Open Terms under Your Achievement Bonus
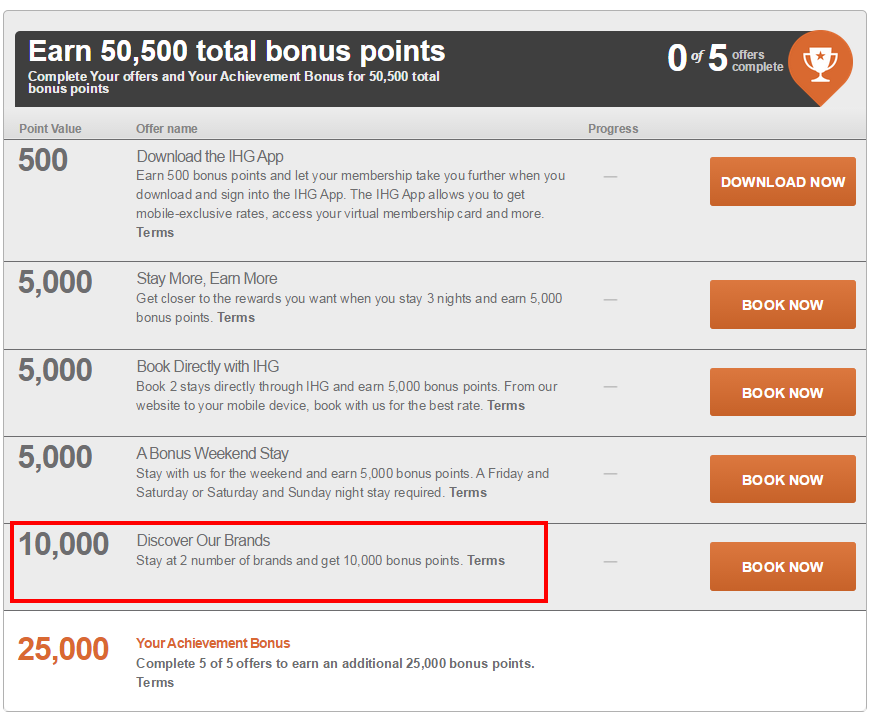Screen dimensions: 878x720 tap(155, 682)
